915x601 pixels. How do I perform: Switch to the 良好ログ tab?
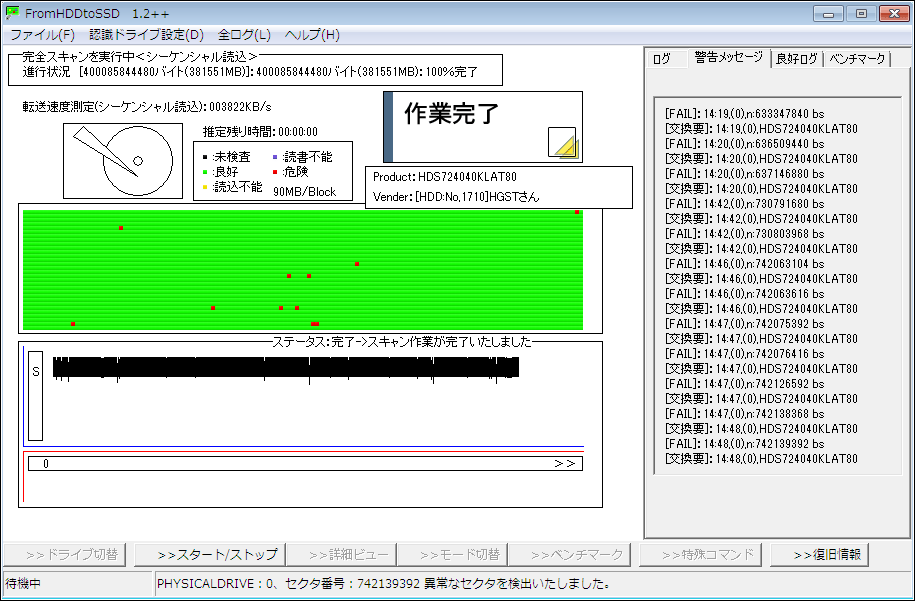[x=797, y=59]
